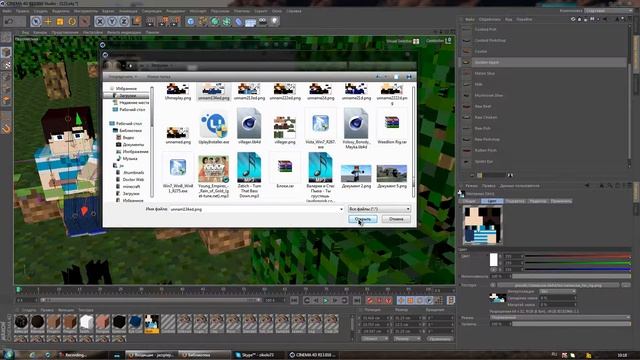This screenshot has width=640, height=360.
Task: Click the first clapperboard render icon
Action: point(151,21)
